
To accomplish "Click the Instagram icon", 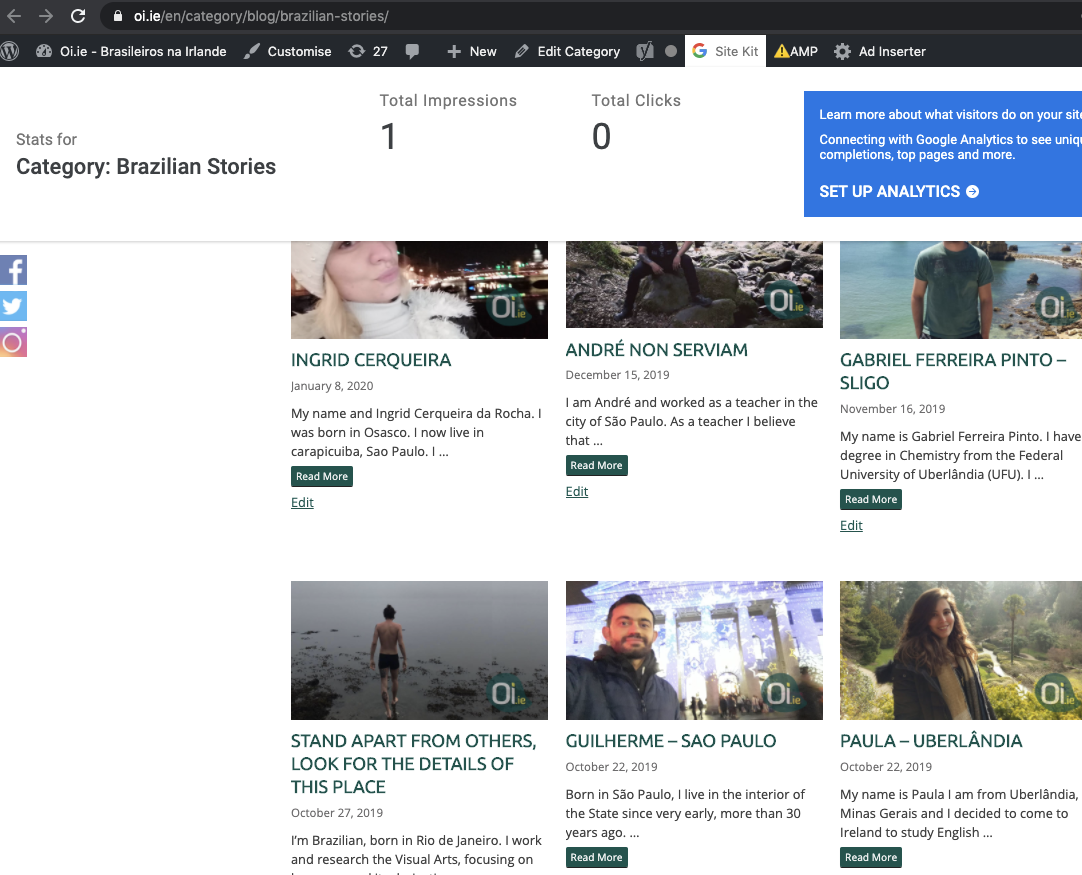I will (x=13, y=342).
